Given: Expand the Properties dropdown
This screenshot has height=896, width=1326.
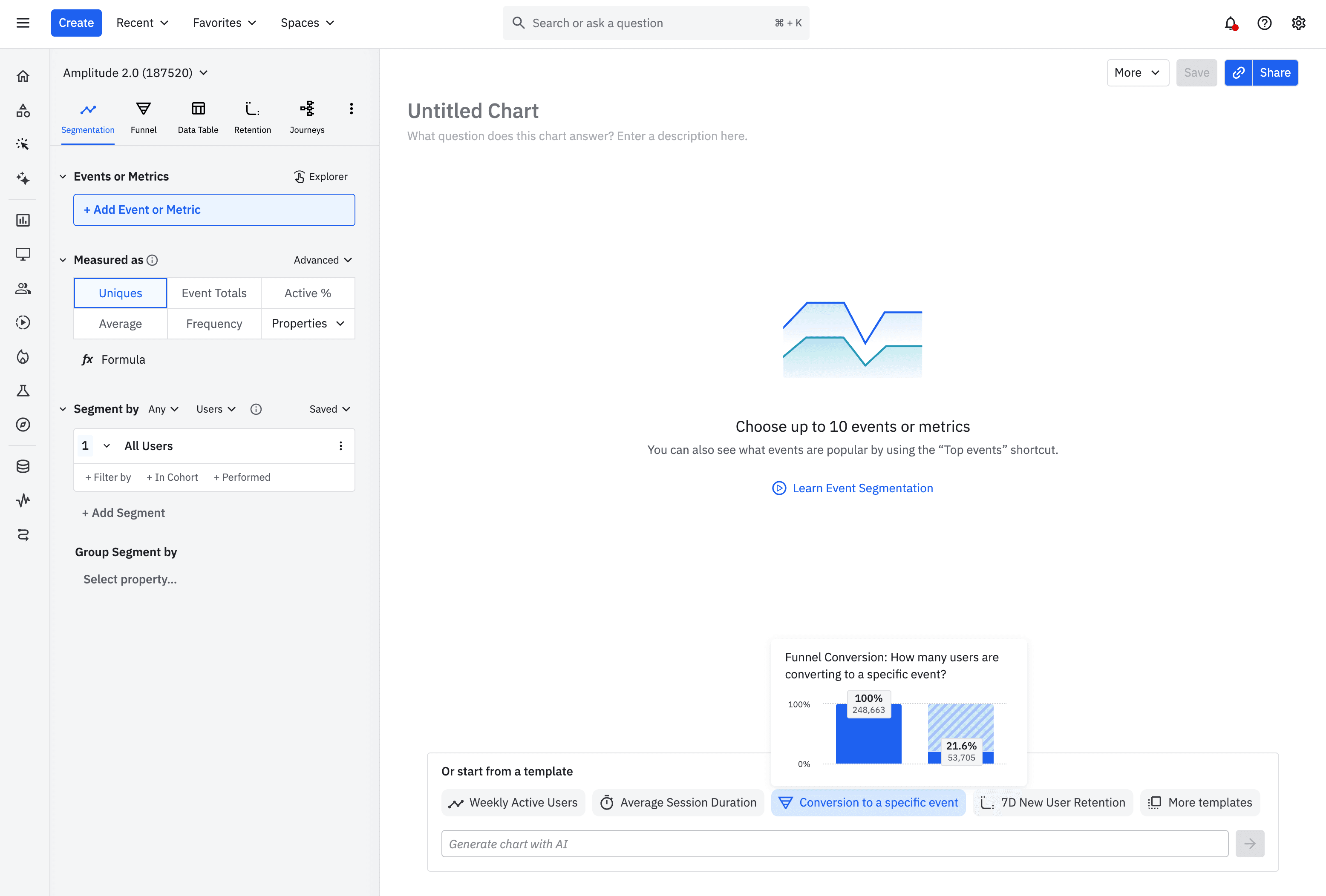Looking at the screenshot, I should [x=308, y=323].
